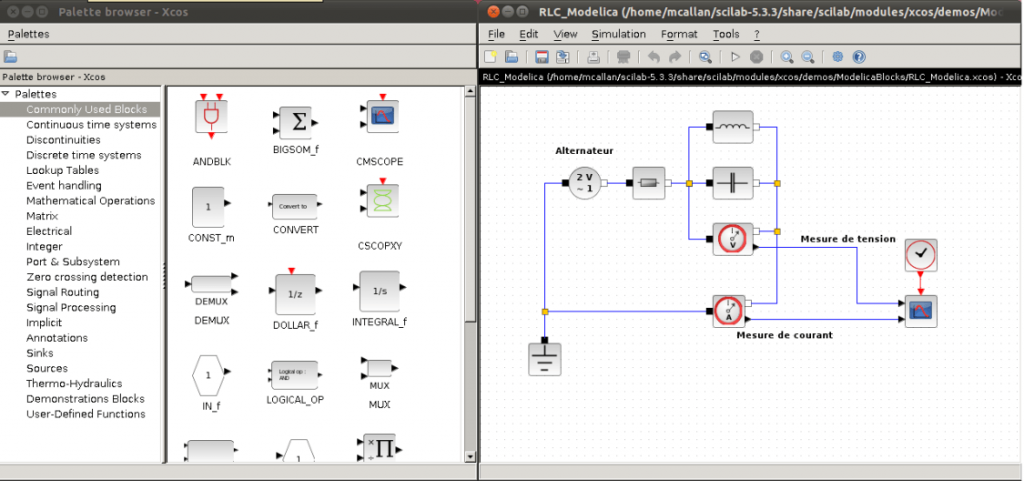This screenshot has width=1024, height=481.
Task: Click the open palette icon in Palette browser toolbar
Action: [x=10, y=57]
